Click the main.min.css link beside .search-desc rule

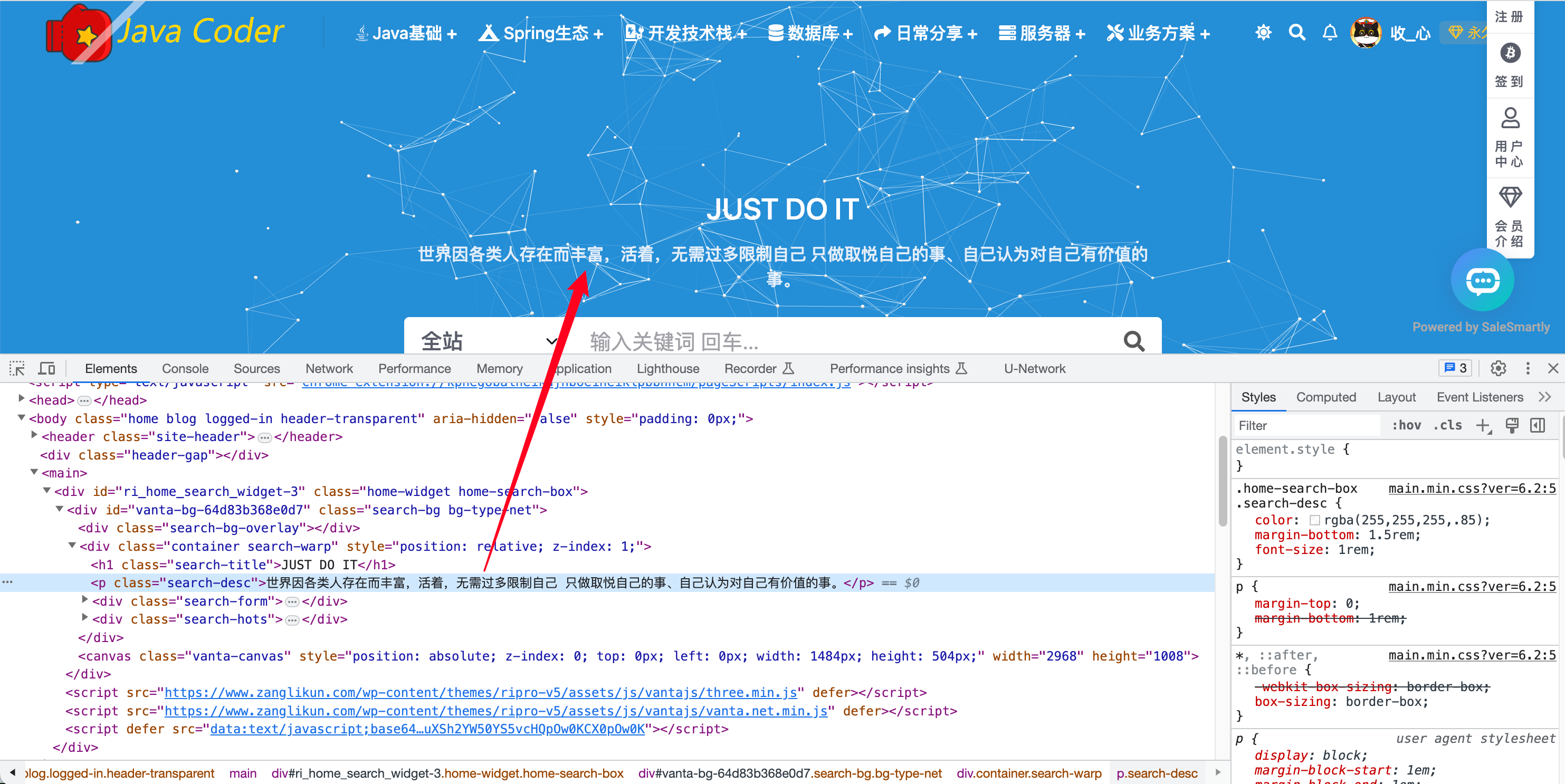coord(1472,489)
